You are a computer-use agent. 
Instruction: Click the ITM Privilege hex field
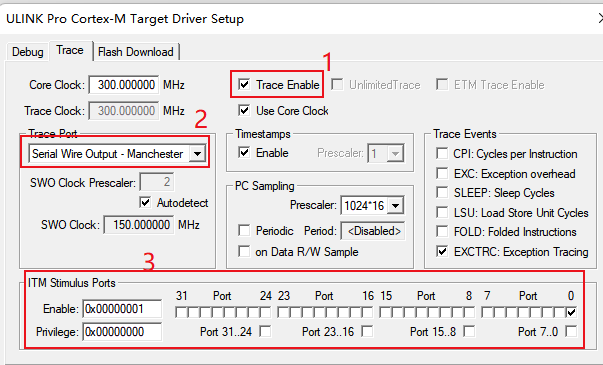point(122,332)
